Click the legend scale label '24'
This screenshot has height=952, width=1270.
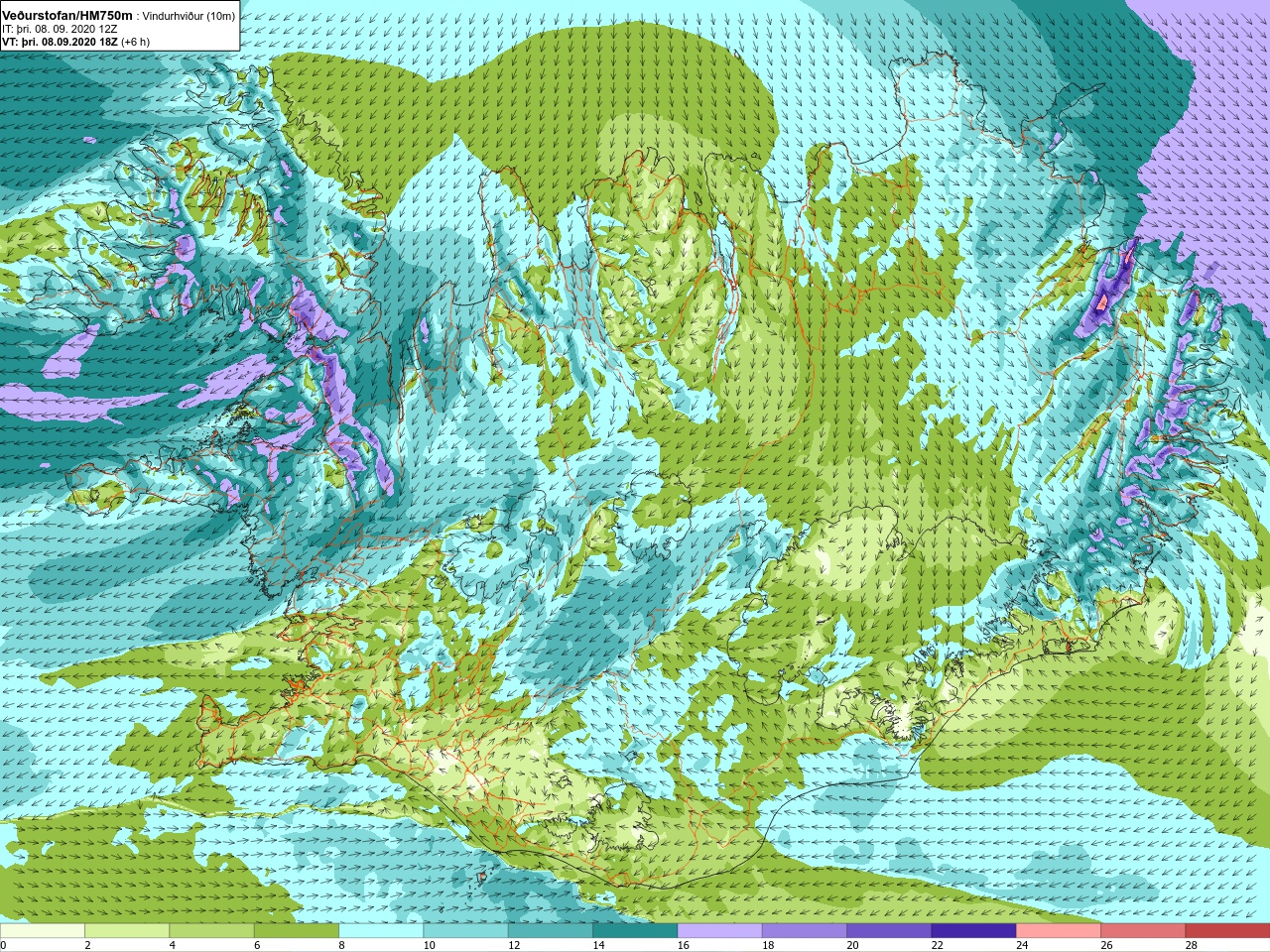1022,945
